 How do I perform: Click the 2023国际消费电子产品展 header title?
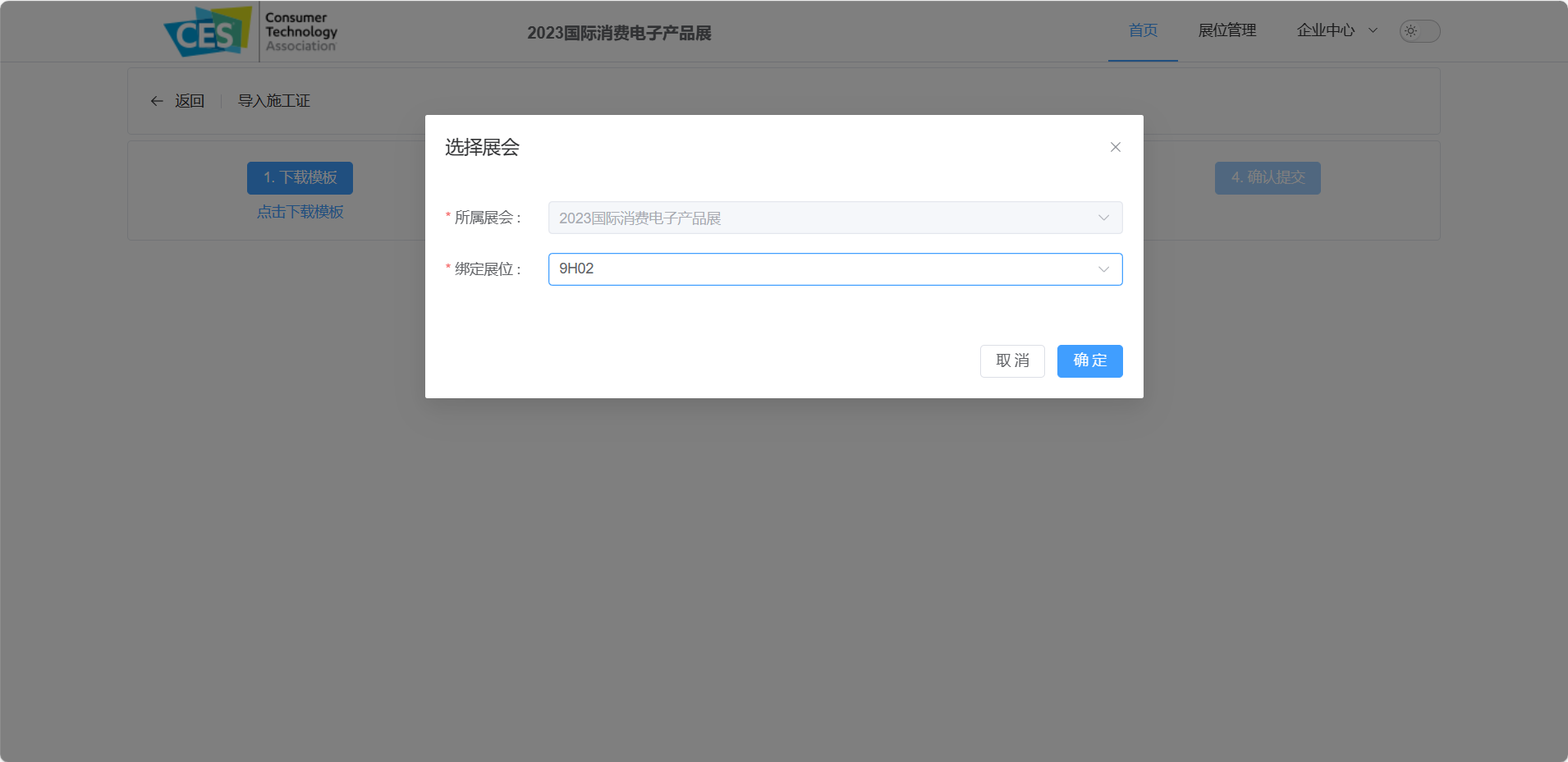[x=619, y=33]
